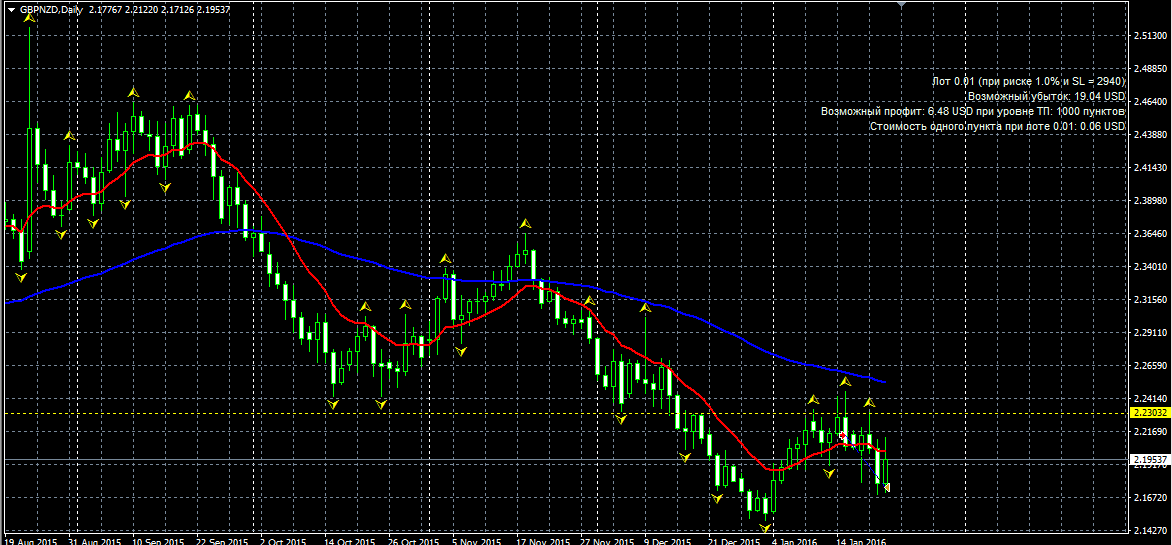Click the '19 Aug 2015' date label
Image resolution: width=1172 pixels, height=545 pixels.
tap(30, 541)
